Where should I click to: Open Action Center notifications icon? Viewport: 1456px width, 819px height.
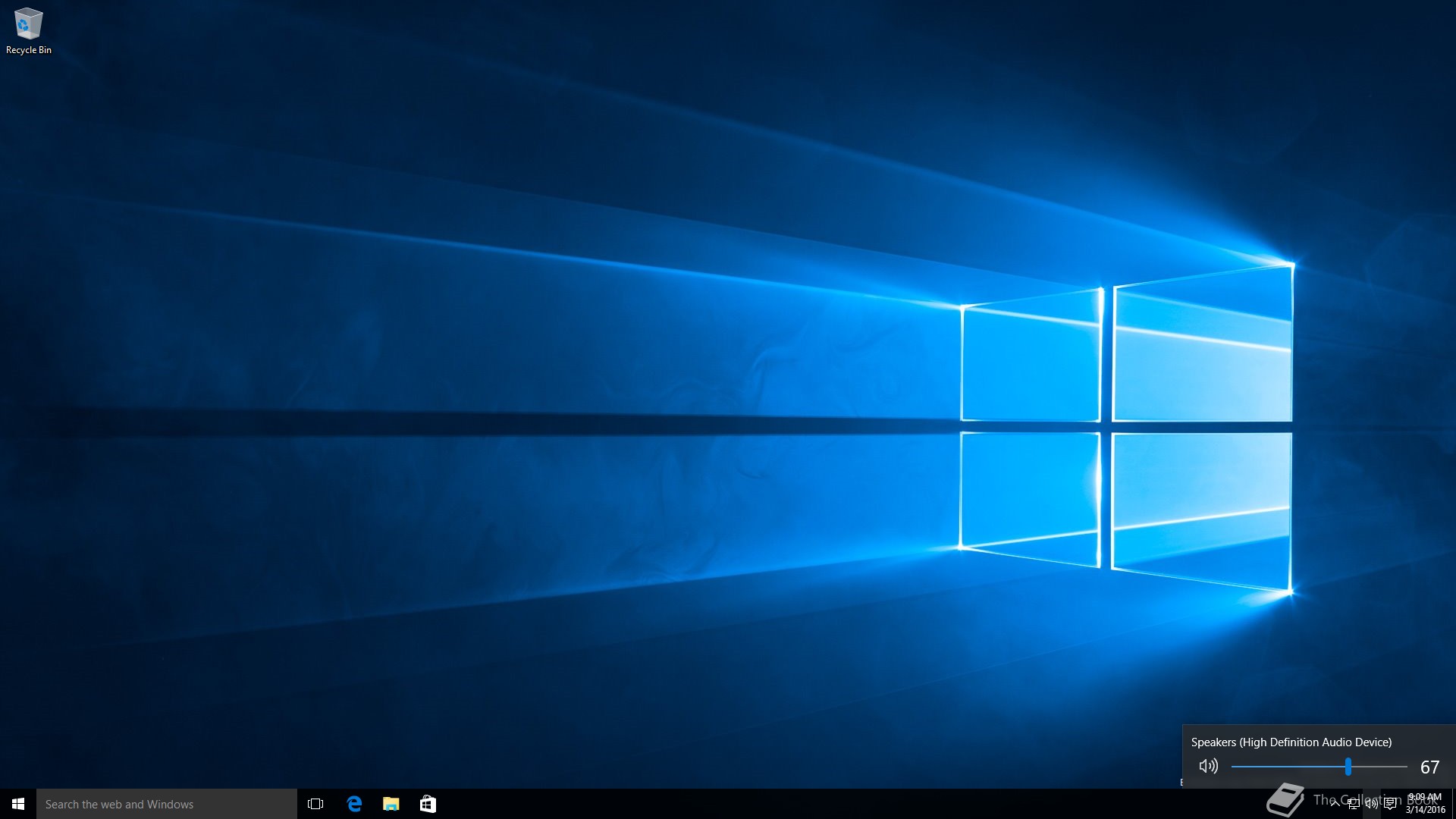pyautogui.click(x=1390, y=805)
